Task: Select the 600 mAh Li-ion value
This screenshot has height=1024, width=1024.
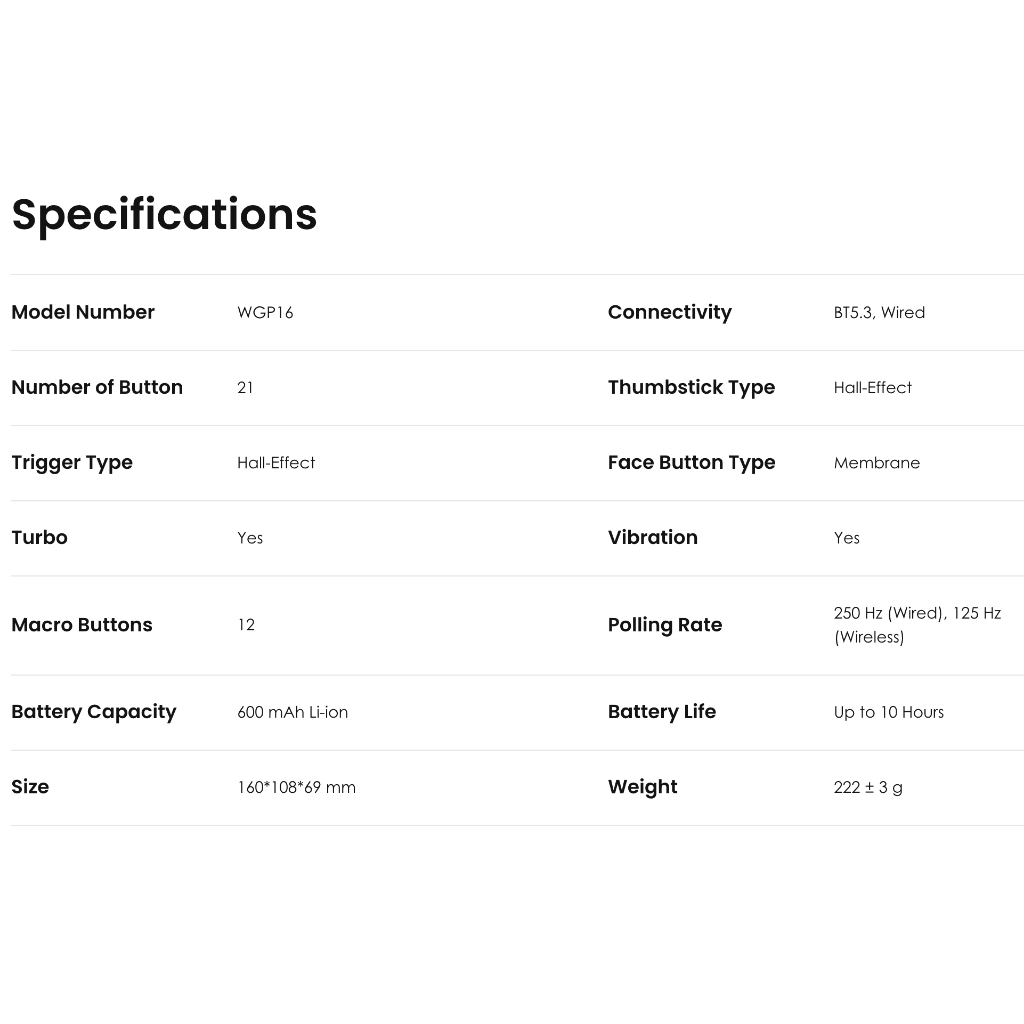Action: click(292, 712)
